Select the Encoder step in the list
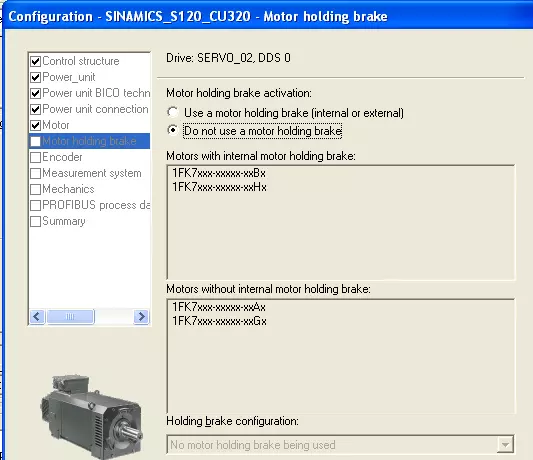 pyautogui.click(x=62, y=157)
